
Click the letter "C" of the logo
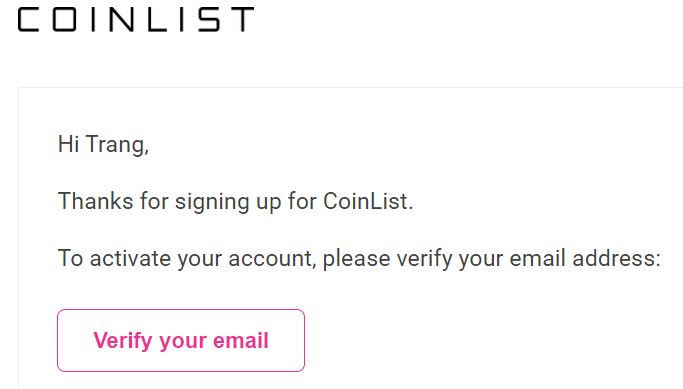click(x=29, y=20)
